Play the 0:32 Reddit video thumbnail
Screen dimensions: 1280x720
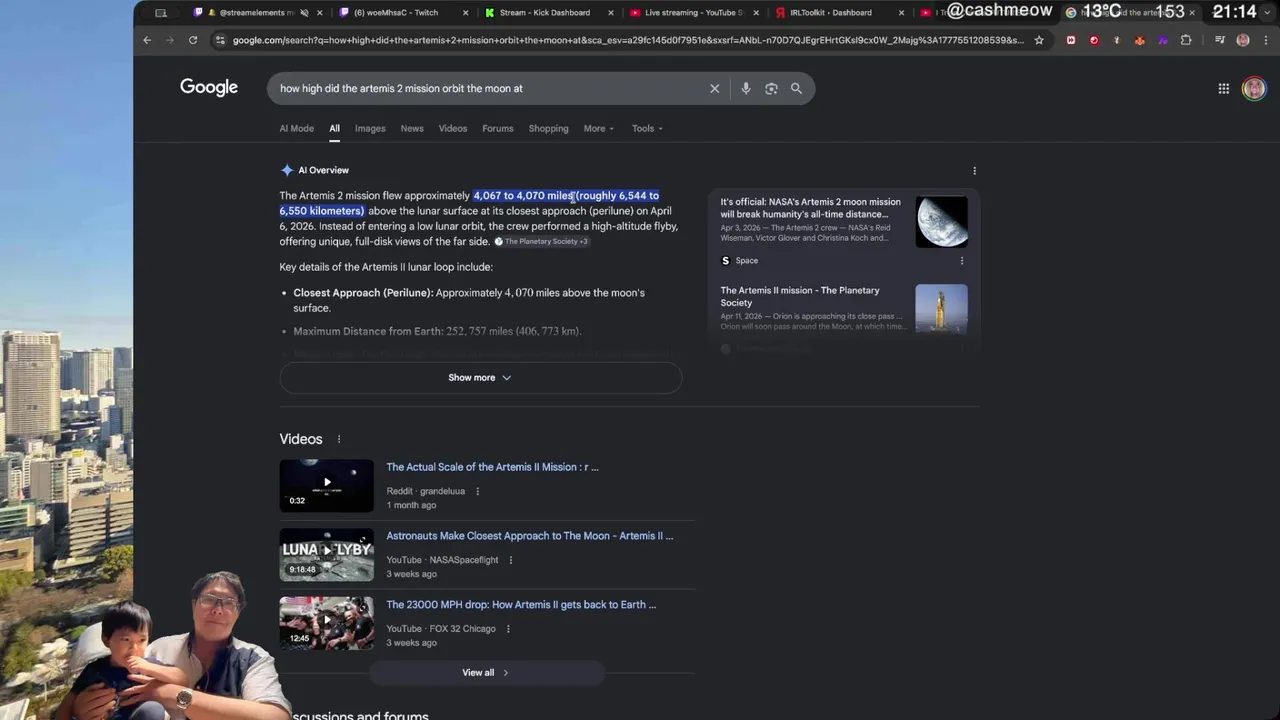[326, 485]
